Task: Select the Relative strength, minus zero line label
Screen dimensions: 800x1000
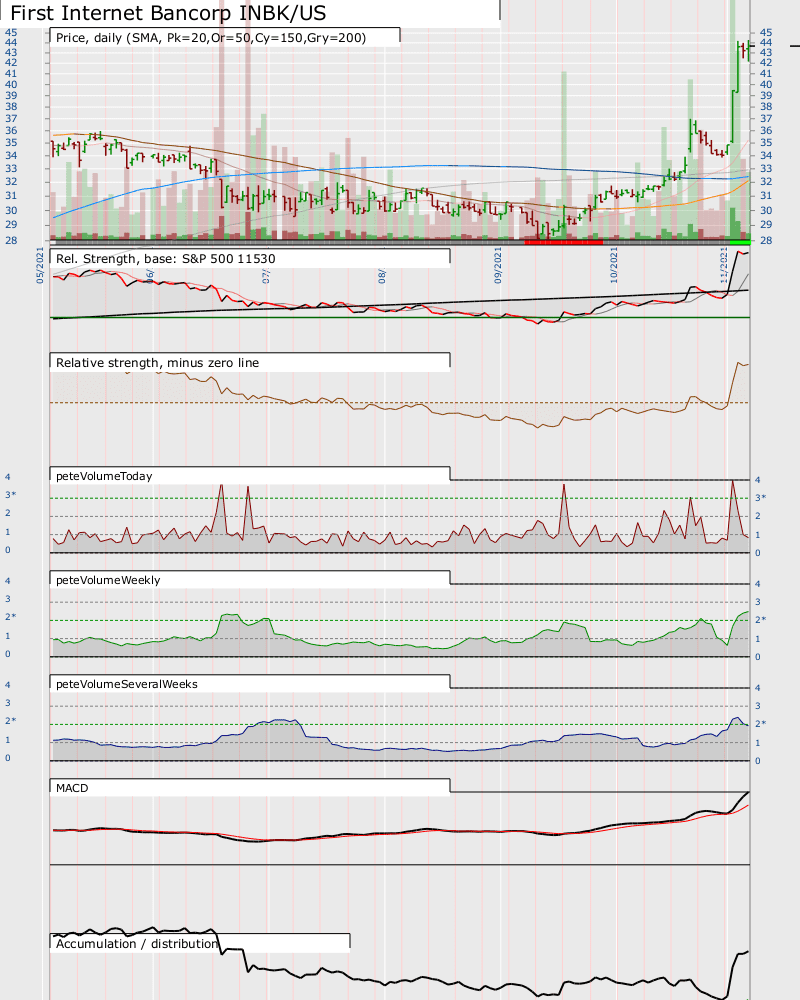Action: (158, 362)
